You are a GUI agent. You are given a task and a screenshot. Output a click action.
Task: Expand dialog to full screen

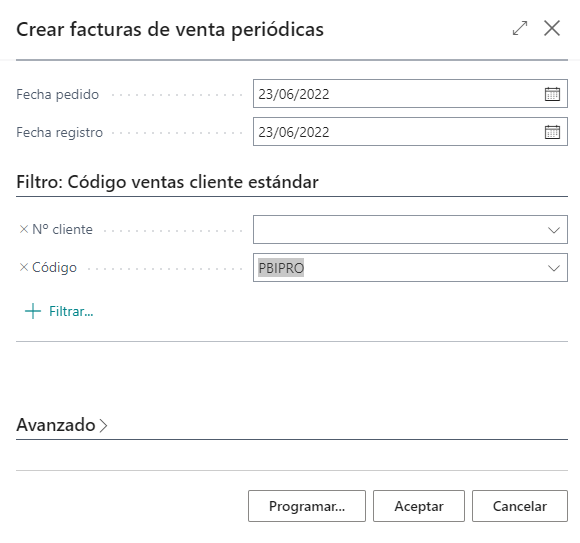coord(520,28)
